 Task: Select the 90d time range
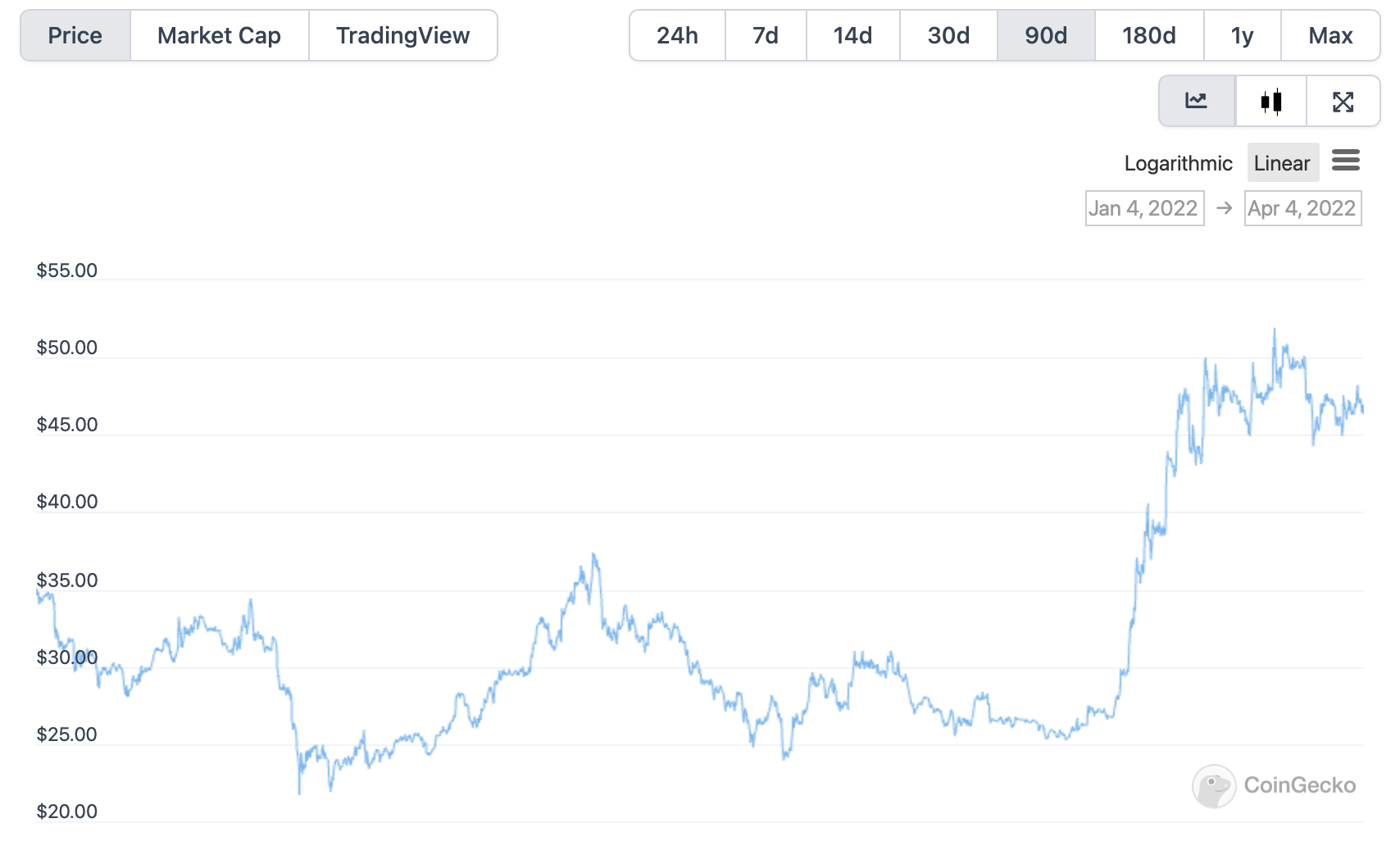click(x=1046, y=35)
